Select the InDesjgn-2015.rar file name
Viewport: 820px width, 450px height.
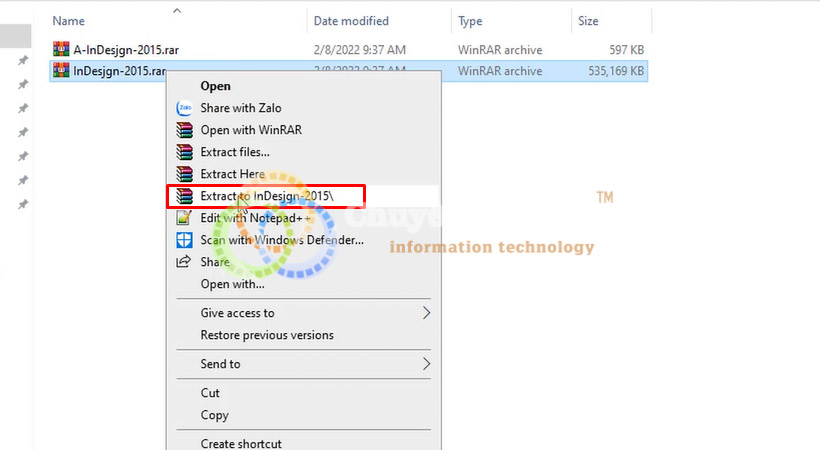(120, 71)
